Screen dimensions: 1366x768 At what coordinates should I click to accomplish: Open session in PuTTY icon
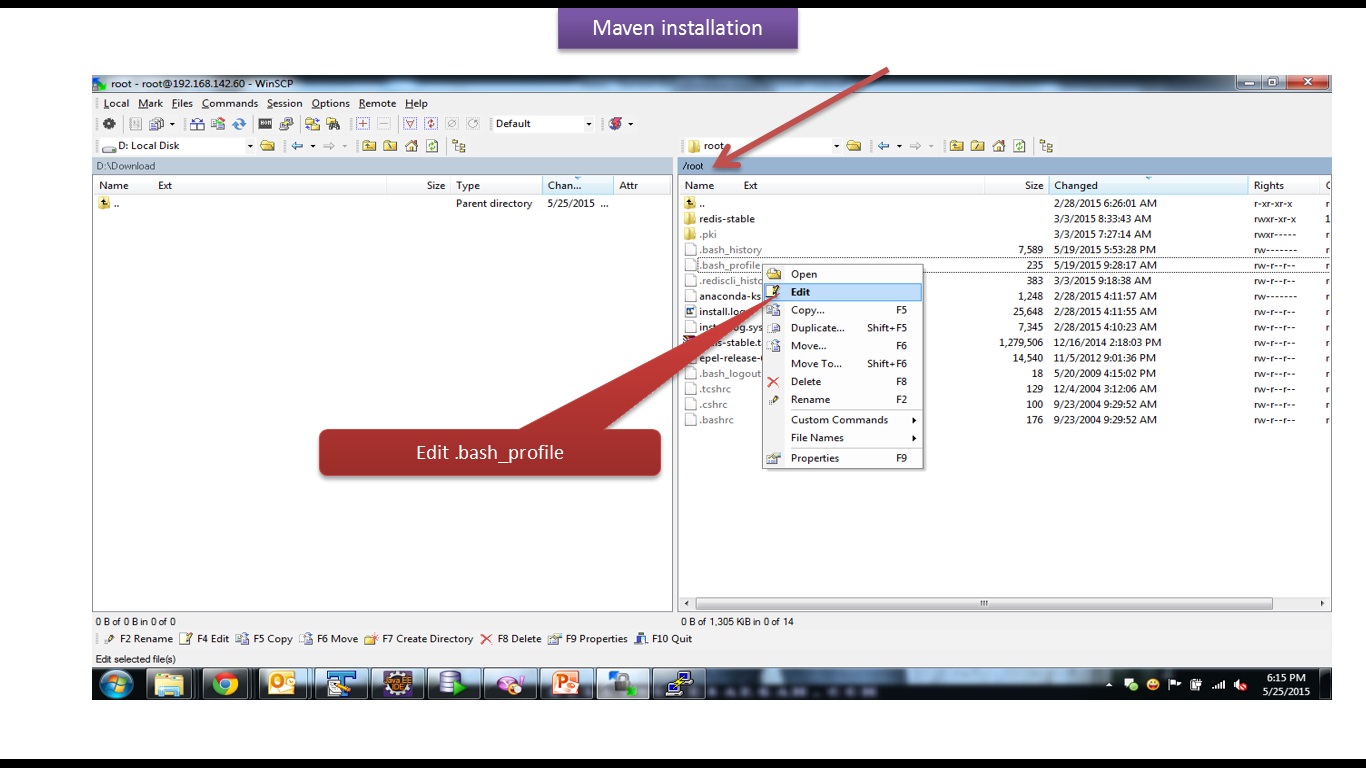286,124
